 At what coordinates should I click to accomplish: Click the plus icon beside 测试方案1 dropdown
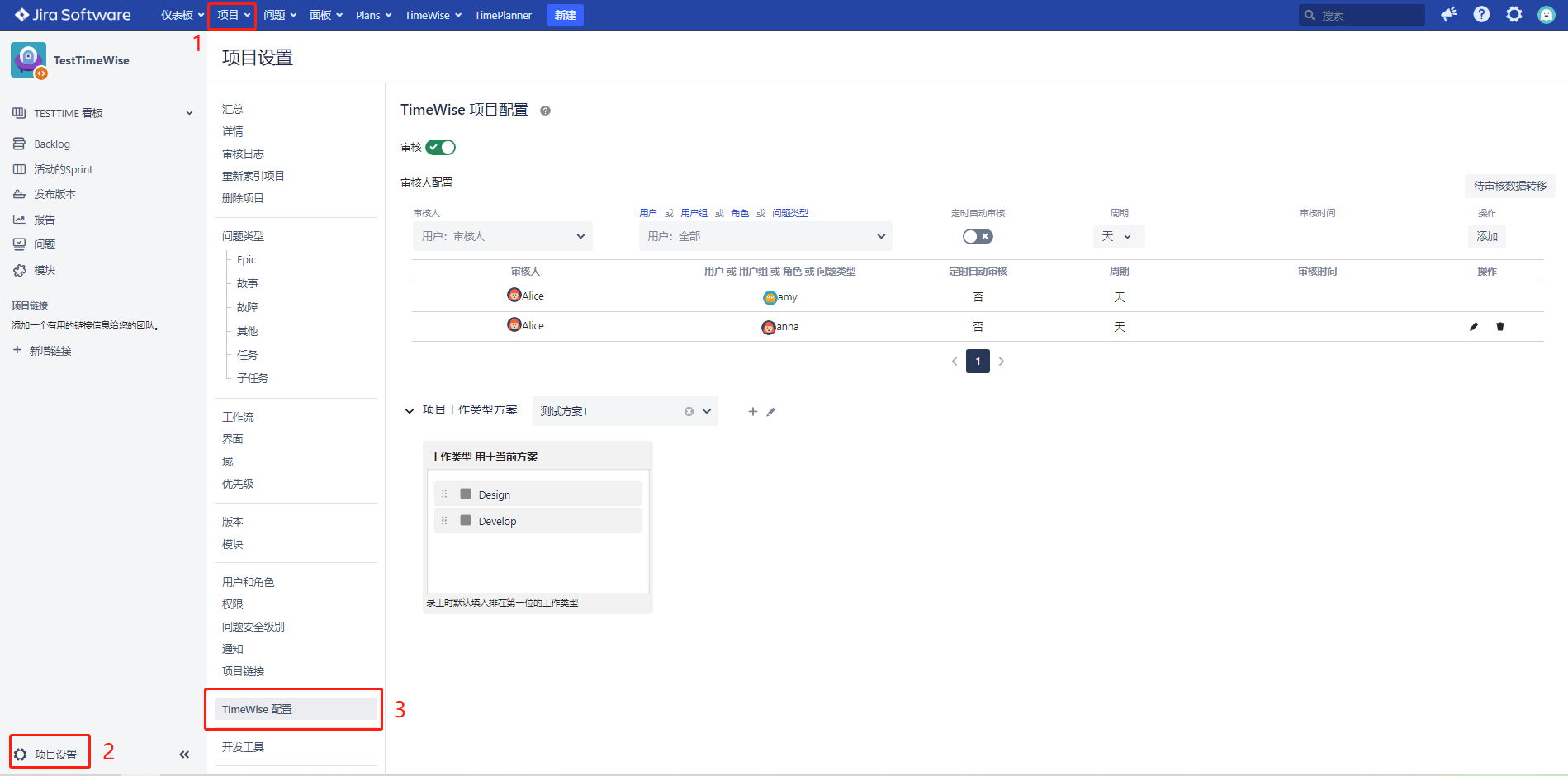tap(752, 412)
